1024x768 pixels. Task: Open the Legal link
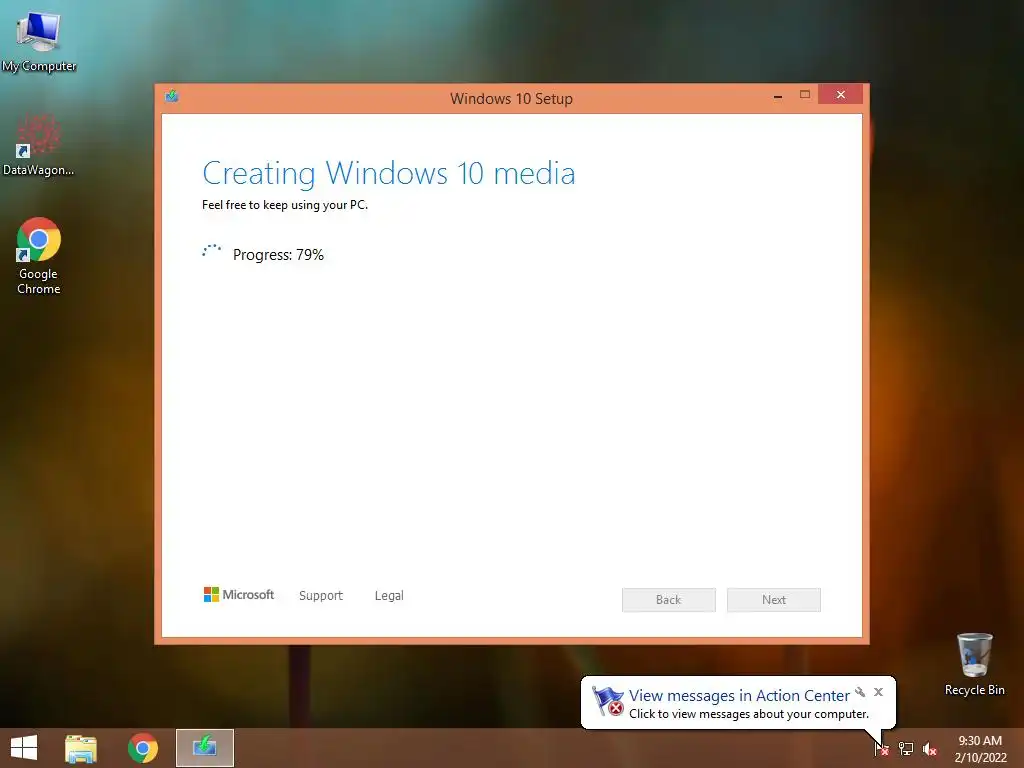point(389,596)
